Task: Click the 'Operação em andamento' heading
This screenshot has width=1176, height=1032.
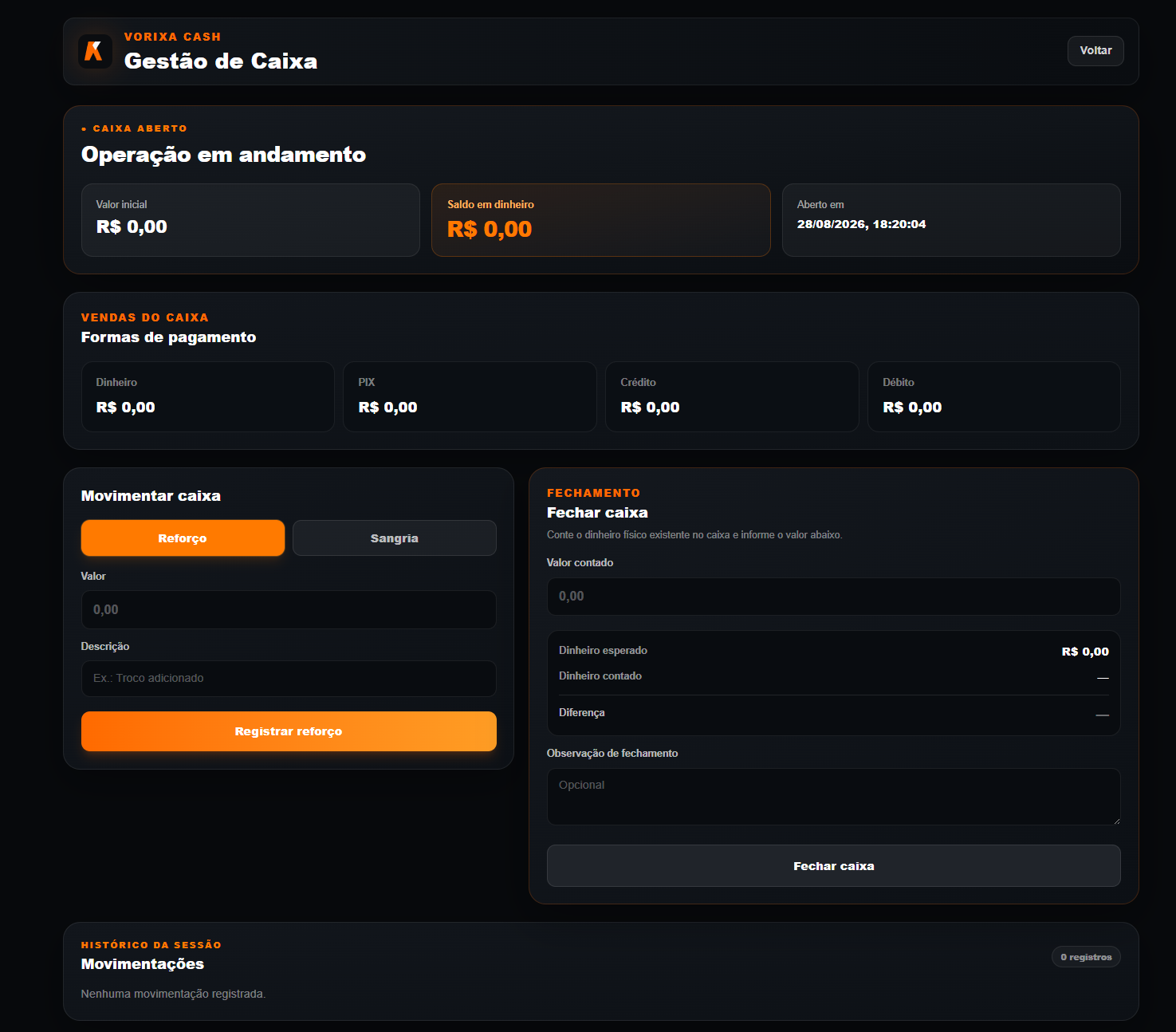Action: [224, 155]
